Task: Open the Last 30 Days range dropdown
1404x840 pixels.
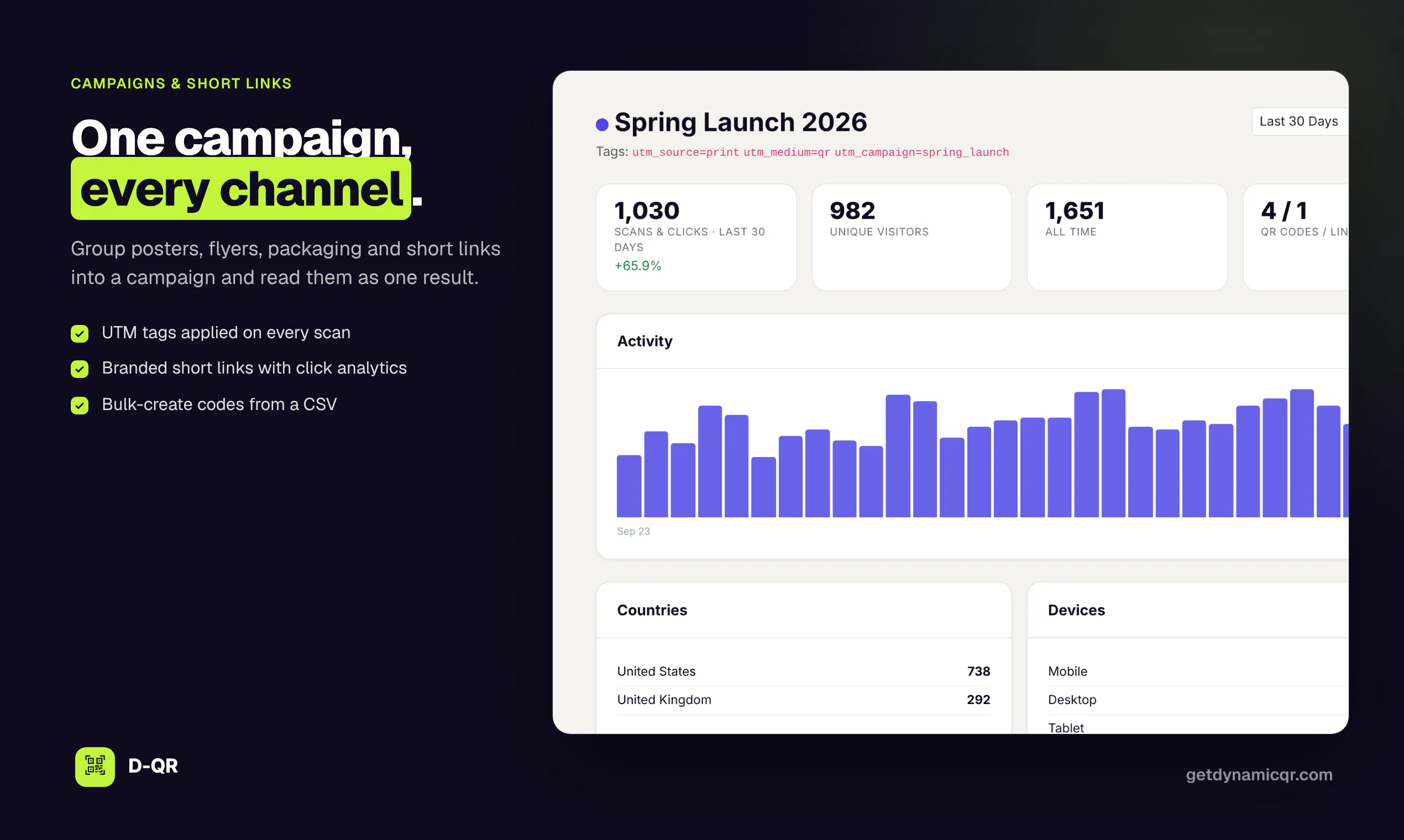Action: (x=1300, y=121)
